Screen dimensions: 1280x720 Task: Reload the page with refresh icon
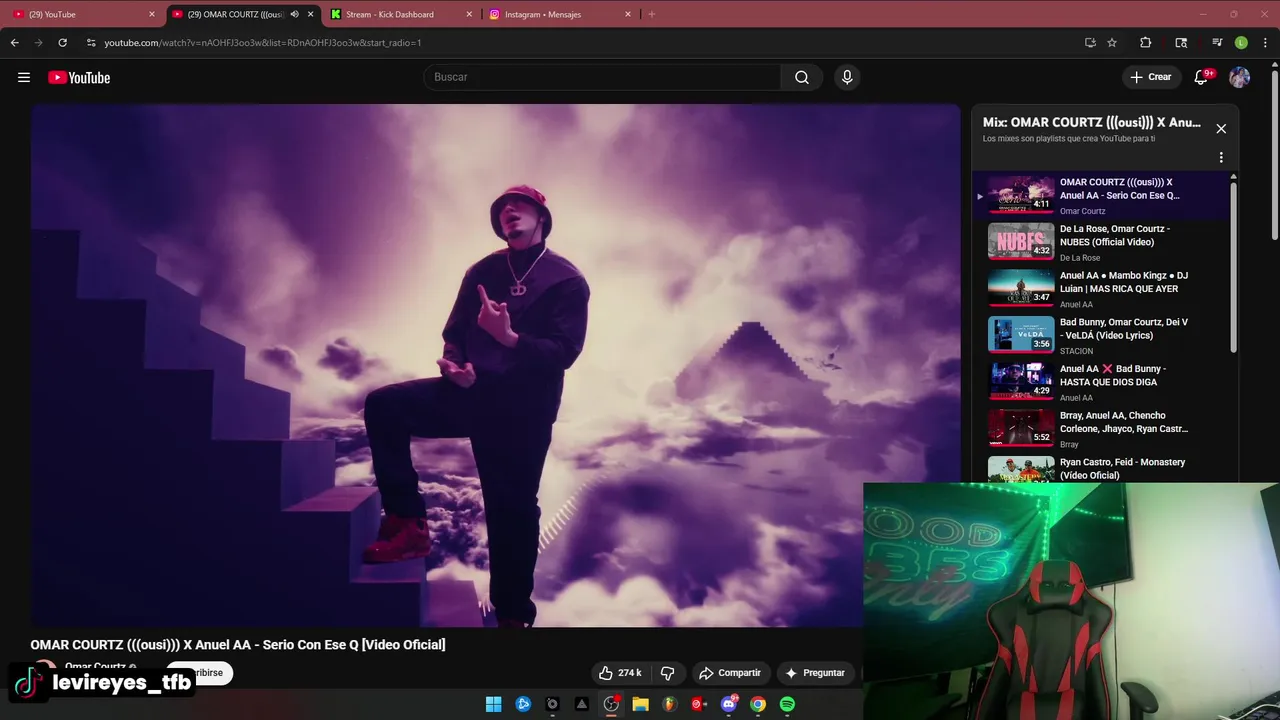point(62,43)
